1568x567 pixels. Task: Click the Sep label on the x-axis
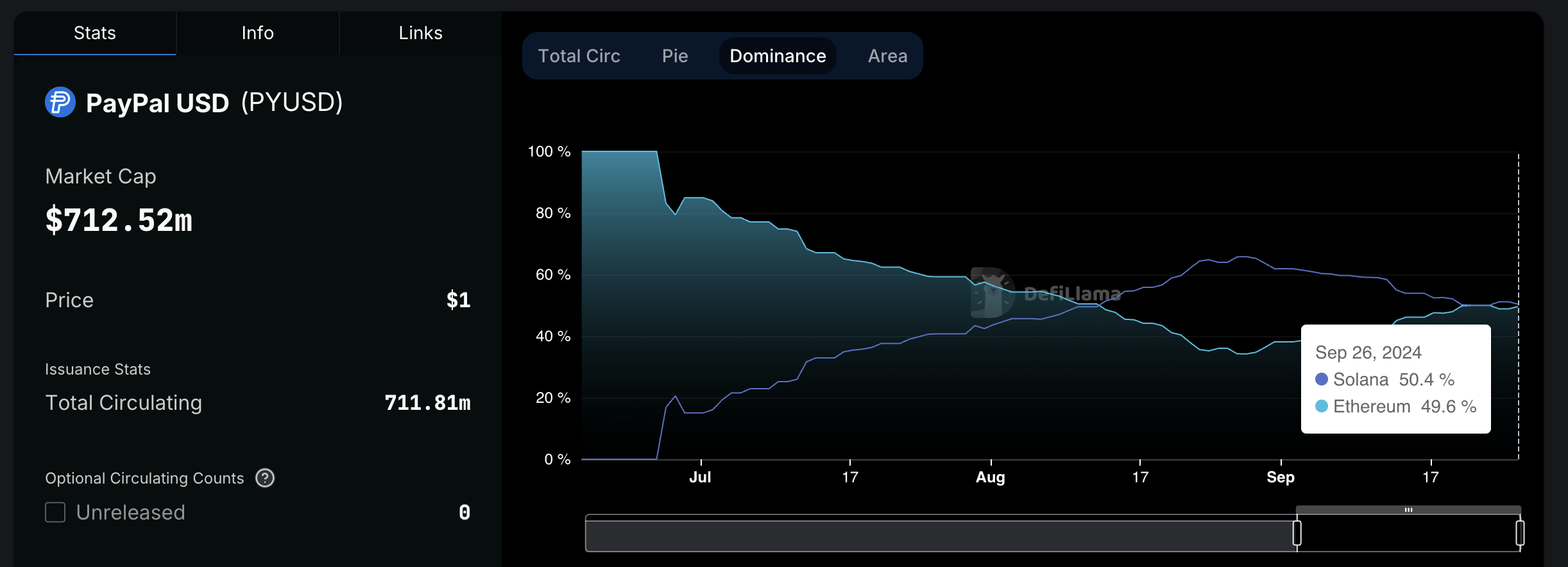click(1281, 477)
